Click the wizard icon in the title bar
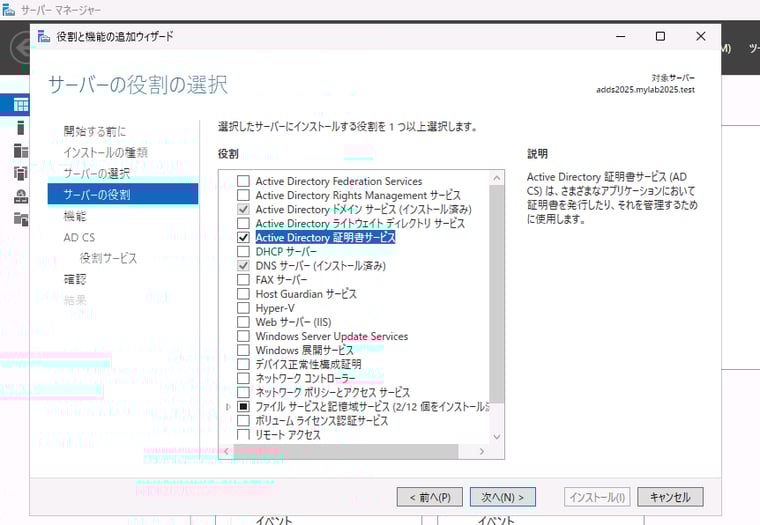 point(44,36)
